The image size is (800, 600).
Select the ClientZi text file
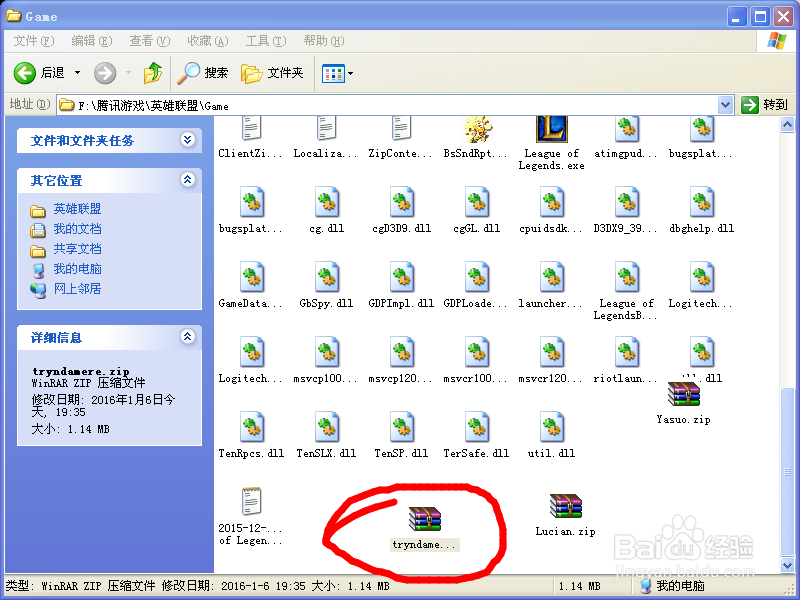coord(252,138)
